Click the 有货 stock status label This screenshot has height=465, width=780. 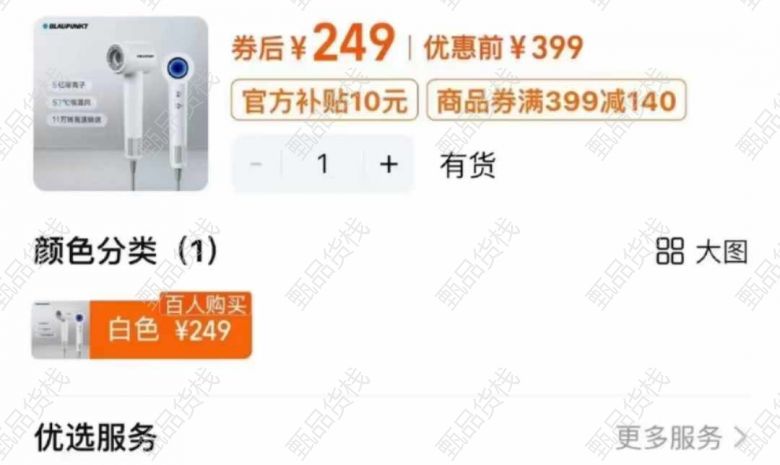467,165
